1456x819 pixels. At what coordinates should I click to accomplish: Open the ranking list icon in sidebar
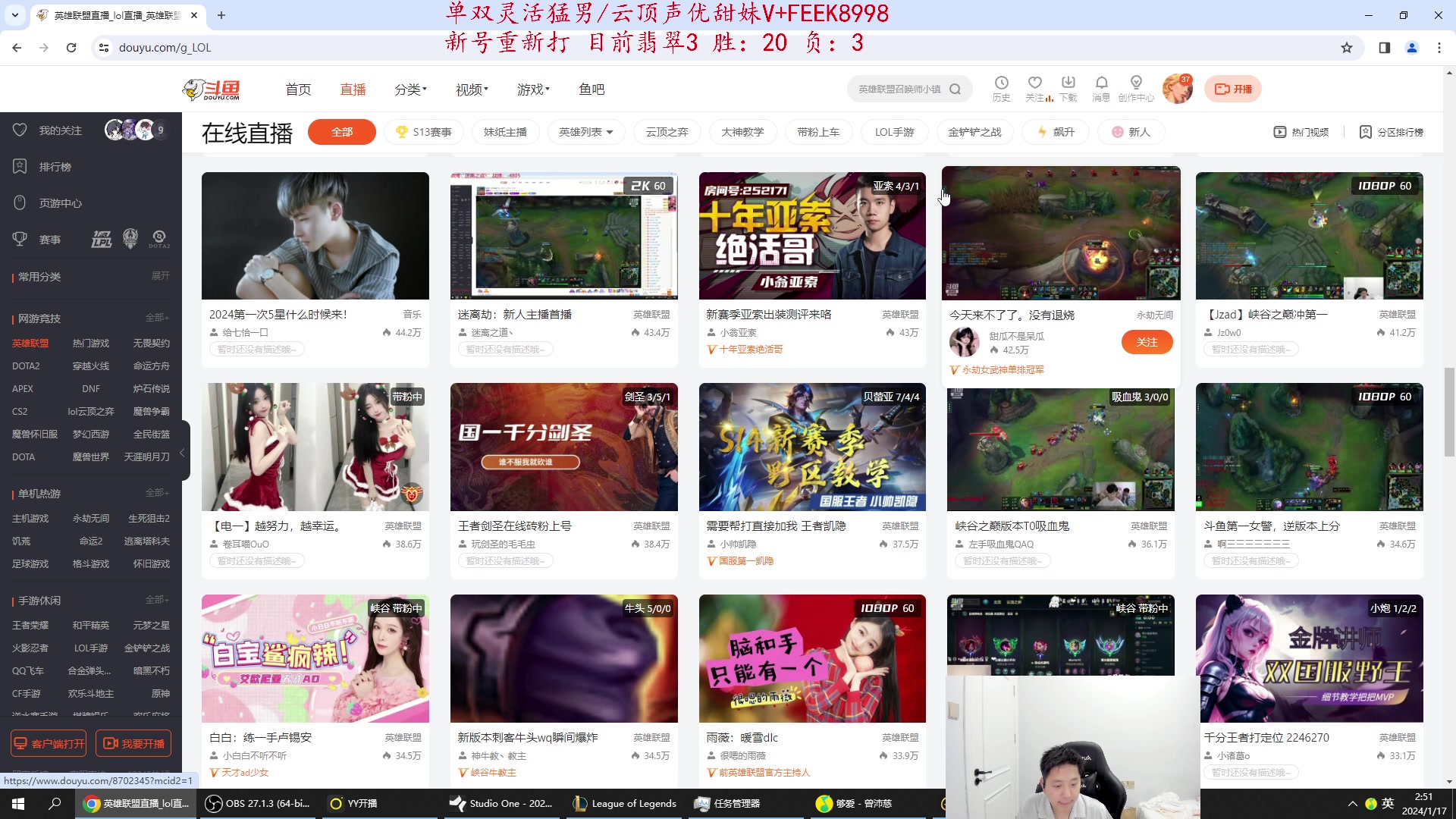click(x=20, y=167)
